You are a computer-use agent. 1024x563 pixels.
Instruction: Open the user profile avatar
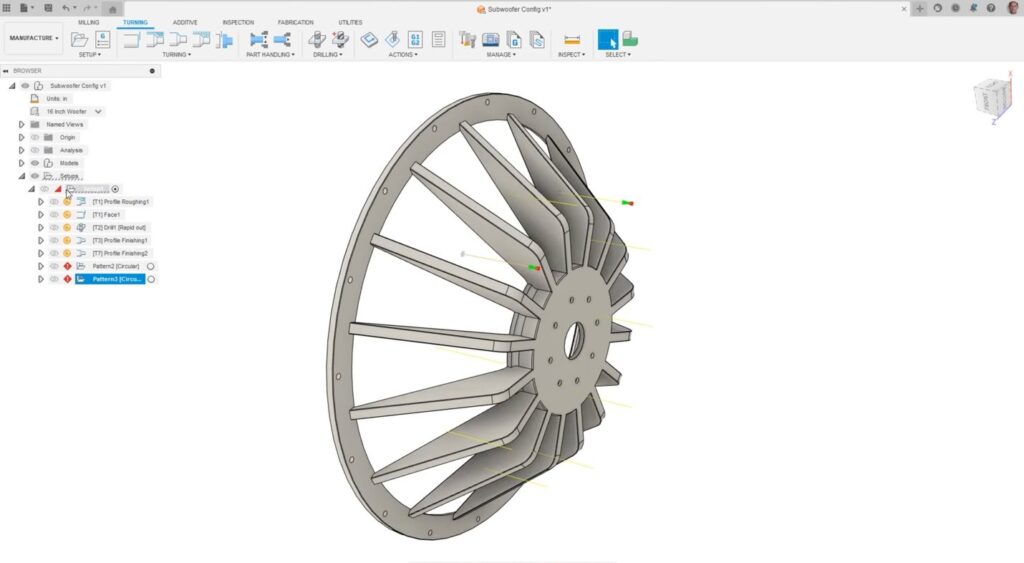1013,8
